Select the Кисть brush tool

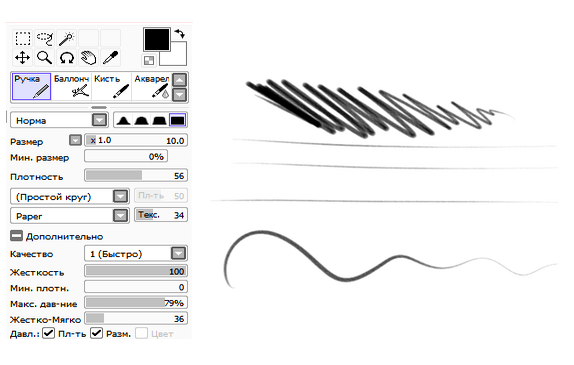111,87
